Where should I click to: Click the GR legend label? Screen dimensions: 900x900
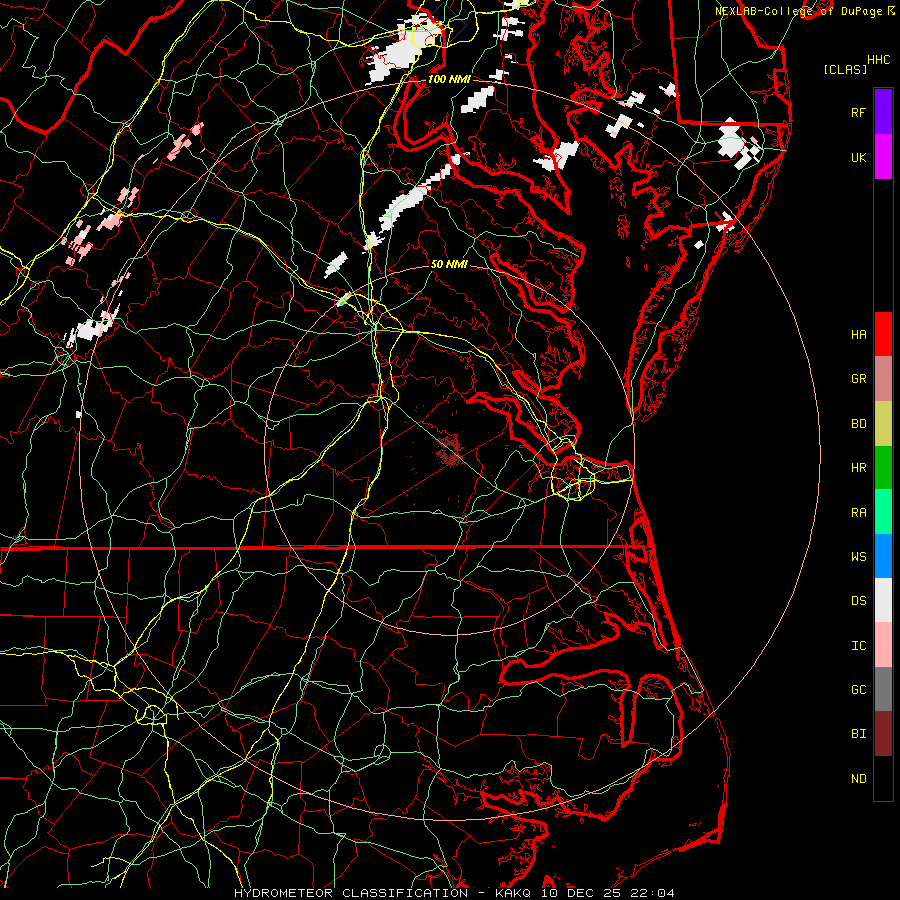point(859,379)
